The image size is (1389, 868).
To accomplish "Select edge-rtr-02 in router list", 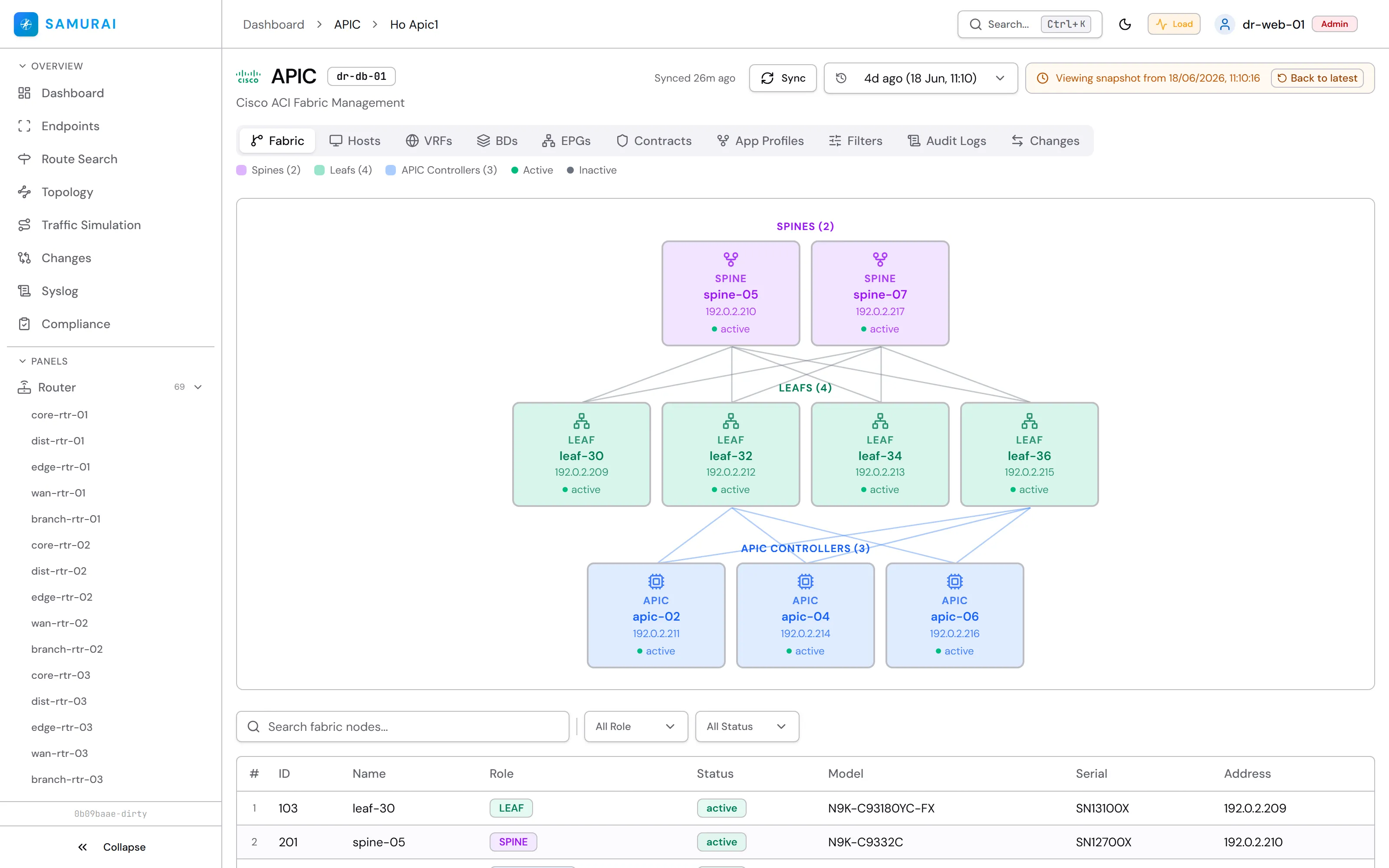I will pos(62,597).
